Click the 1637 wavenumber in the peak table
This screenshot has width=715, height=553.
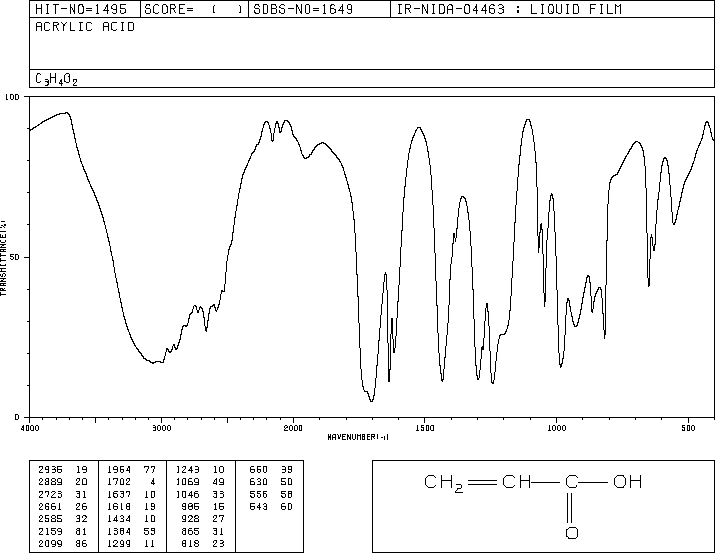click(x=119, y=494)
